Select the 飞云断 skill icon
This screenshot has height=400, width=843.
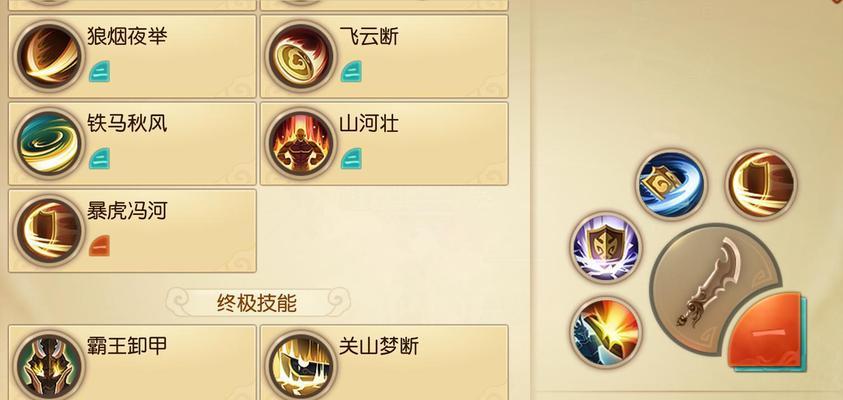(301, 56)
